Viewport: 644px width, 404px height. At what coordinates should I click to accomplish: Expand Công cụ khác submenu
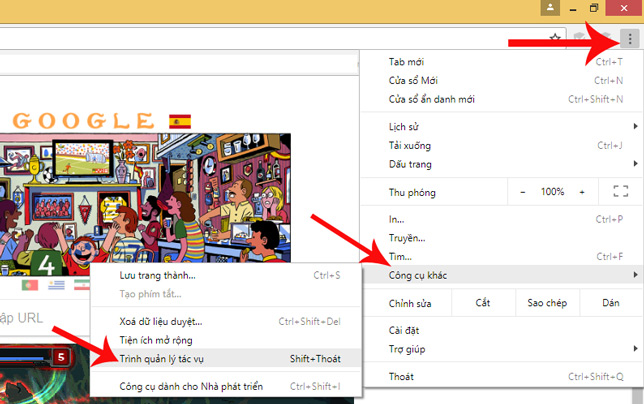[502, 275]
